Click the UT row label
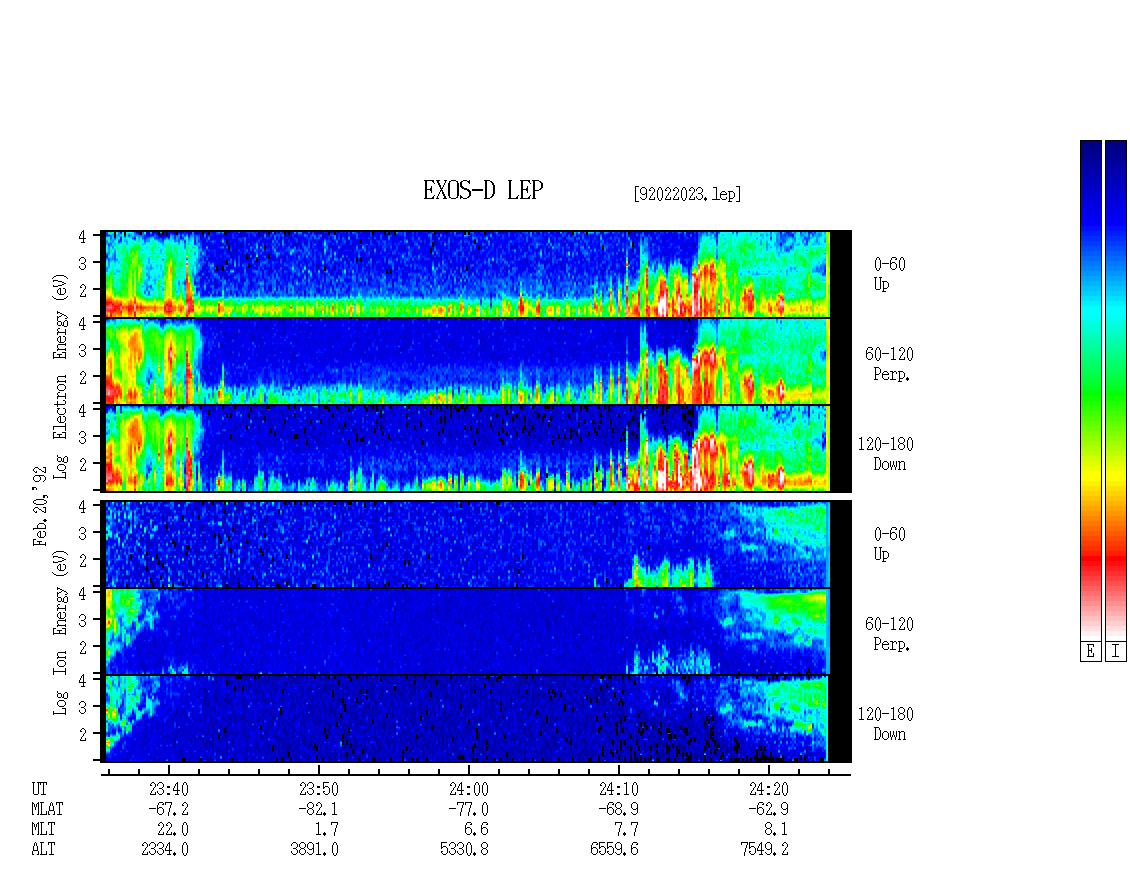Screen dimensions: 1130x875 click(x=39, y=789)
